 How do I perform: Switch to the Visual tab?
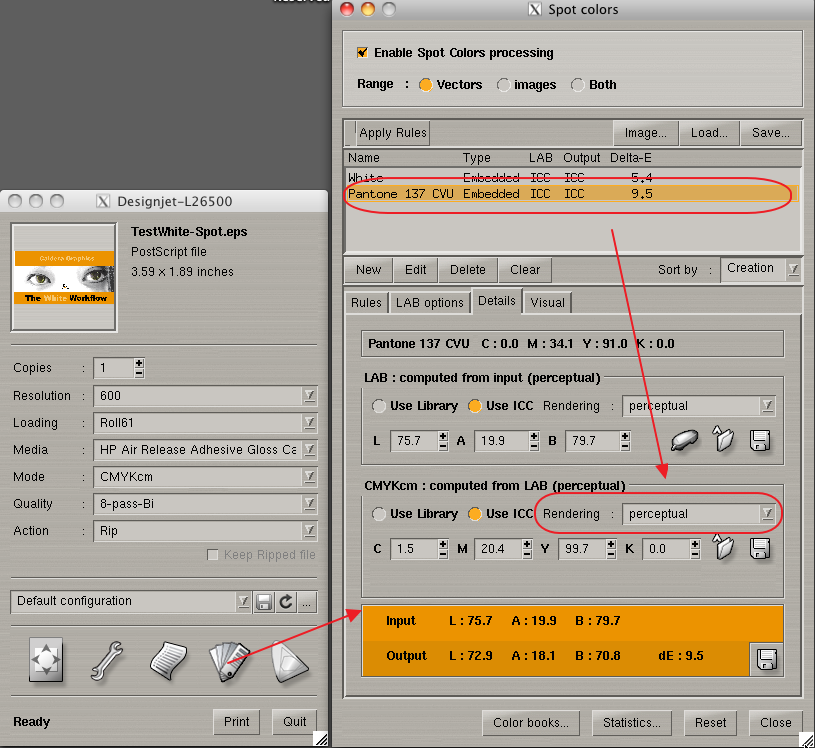tap(547, 302)
